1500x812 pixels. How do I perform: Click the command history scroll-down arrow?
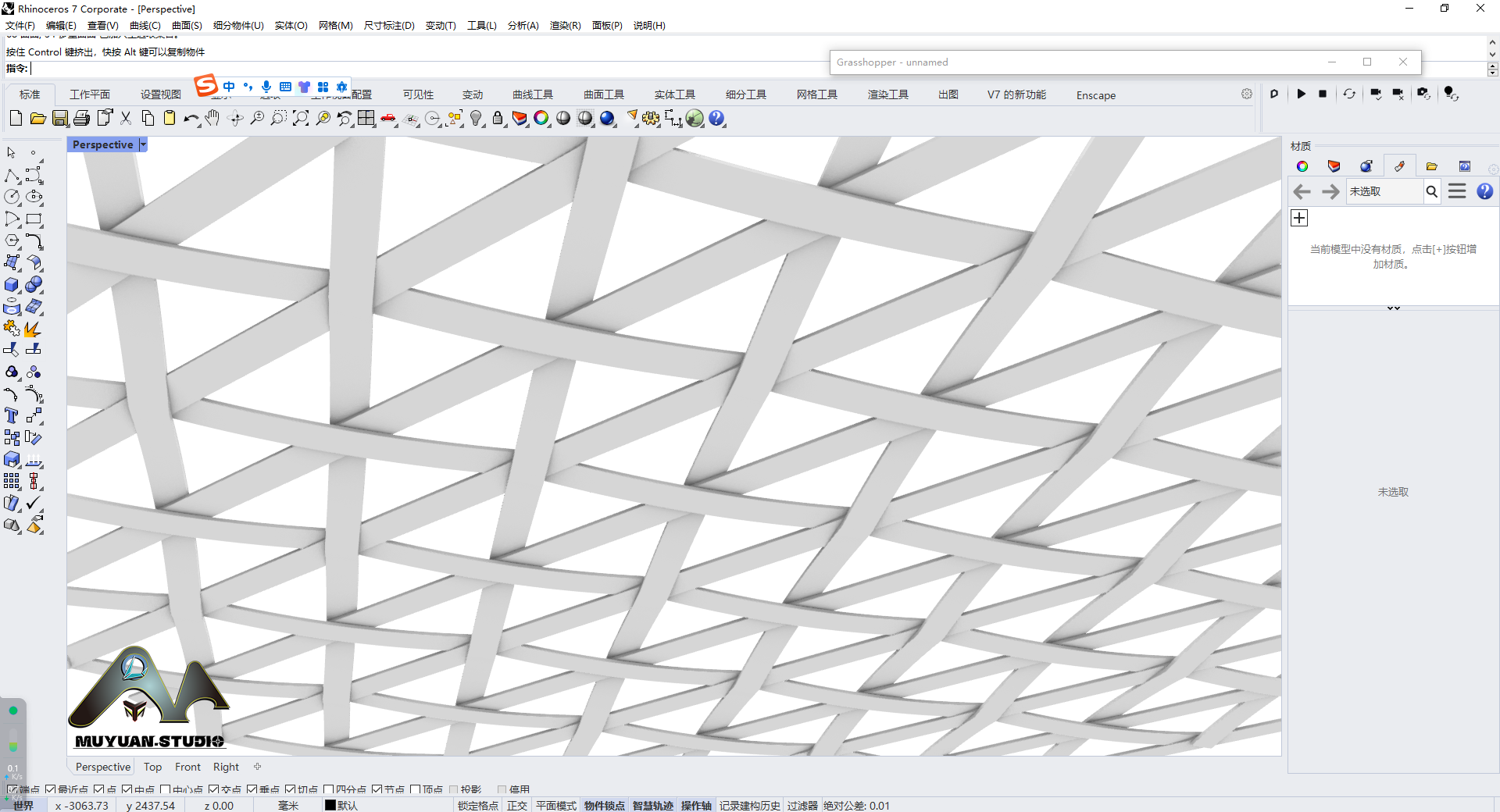1493,54
